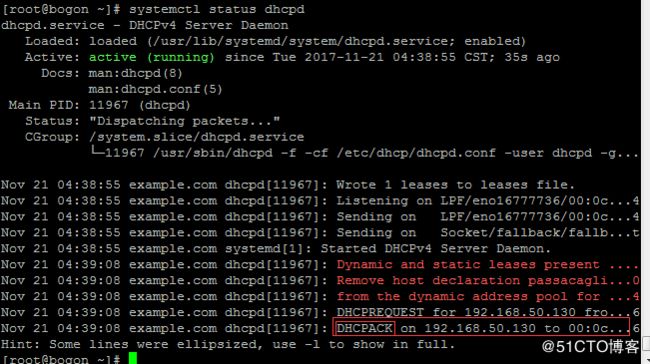Click the 'Started DHCPv4 Server Daemon' line

436,249
